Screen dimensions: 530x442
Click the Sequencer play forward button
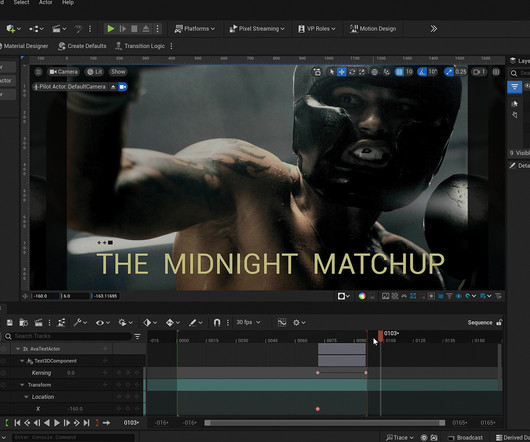click(57, 423)
